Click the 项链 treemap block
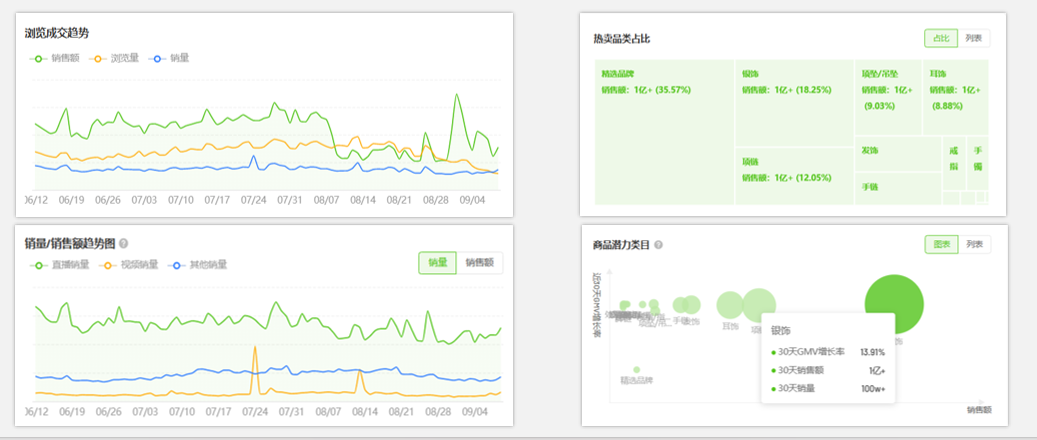The image size is (1037, 440). 794,175
